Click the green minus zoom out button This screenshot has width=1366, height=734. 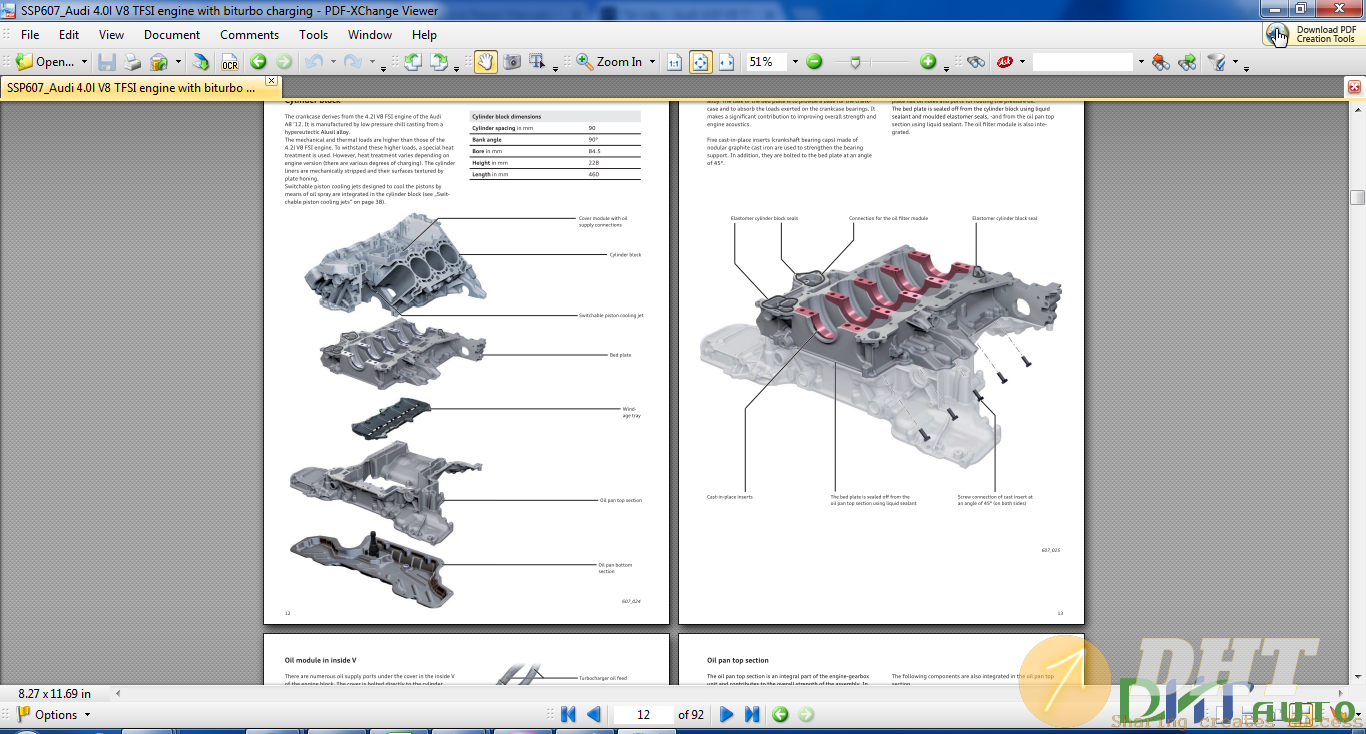[814, 62]
